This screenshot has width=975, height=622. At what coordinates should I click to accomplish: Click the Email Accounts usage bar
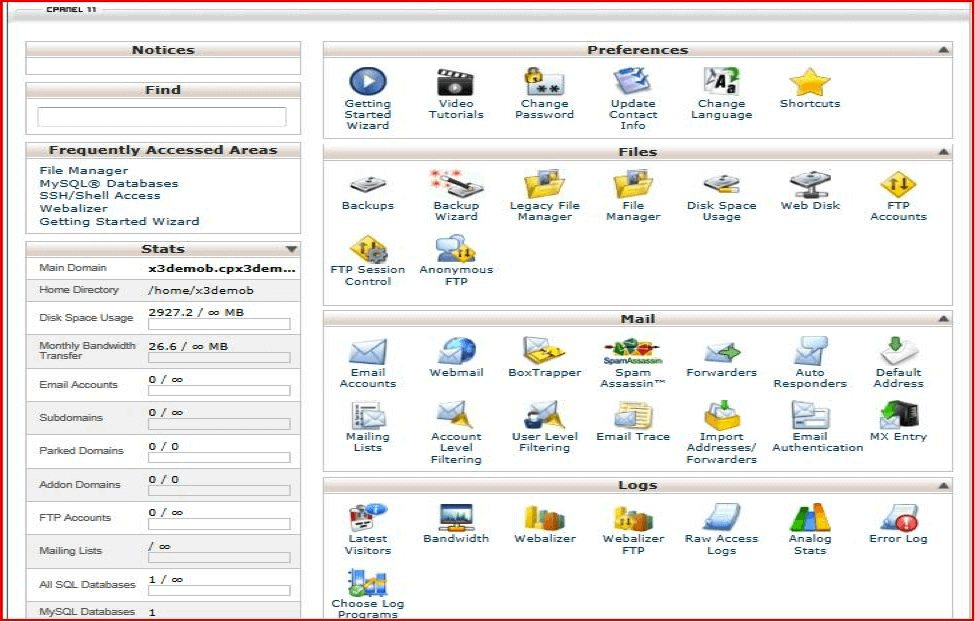click(219, 391)
